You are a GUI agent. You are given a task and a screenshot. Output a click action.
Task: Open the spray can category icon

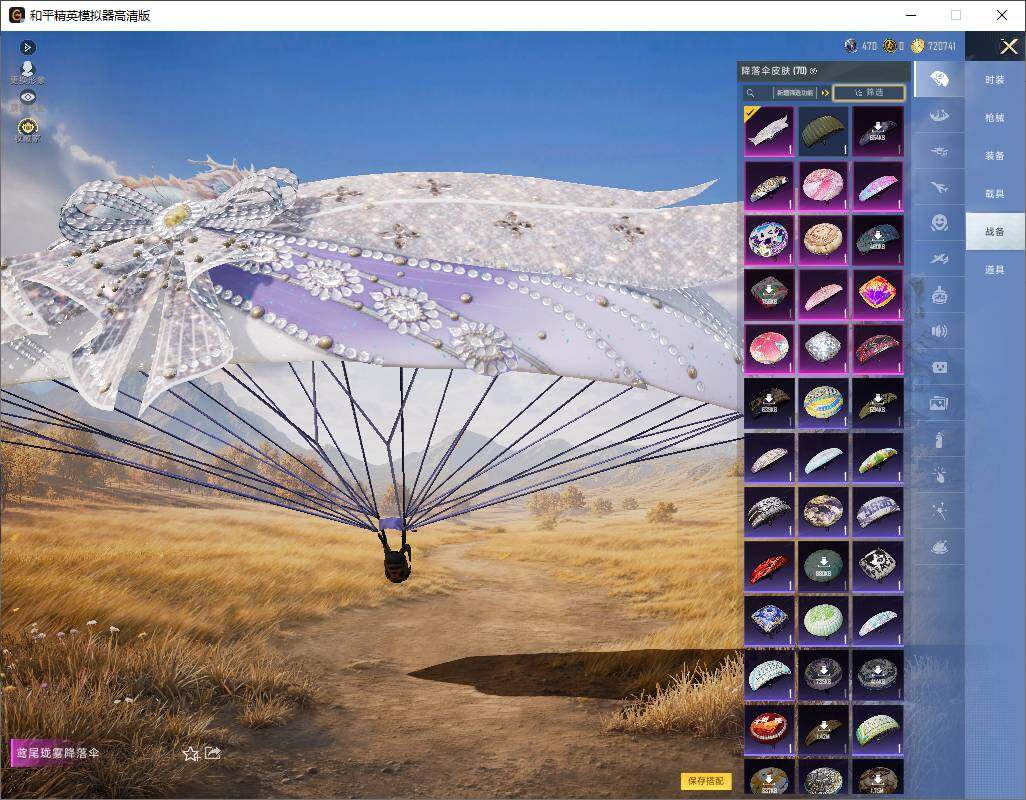pyautogui.click(x=939, y=439)
